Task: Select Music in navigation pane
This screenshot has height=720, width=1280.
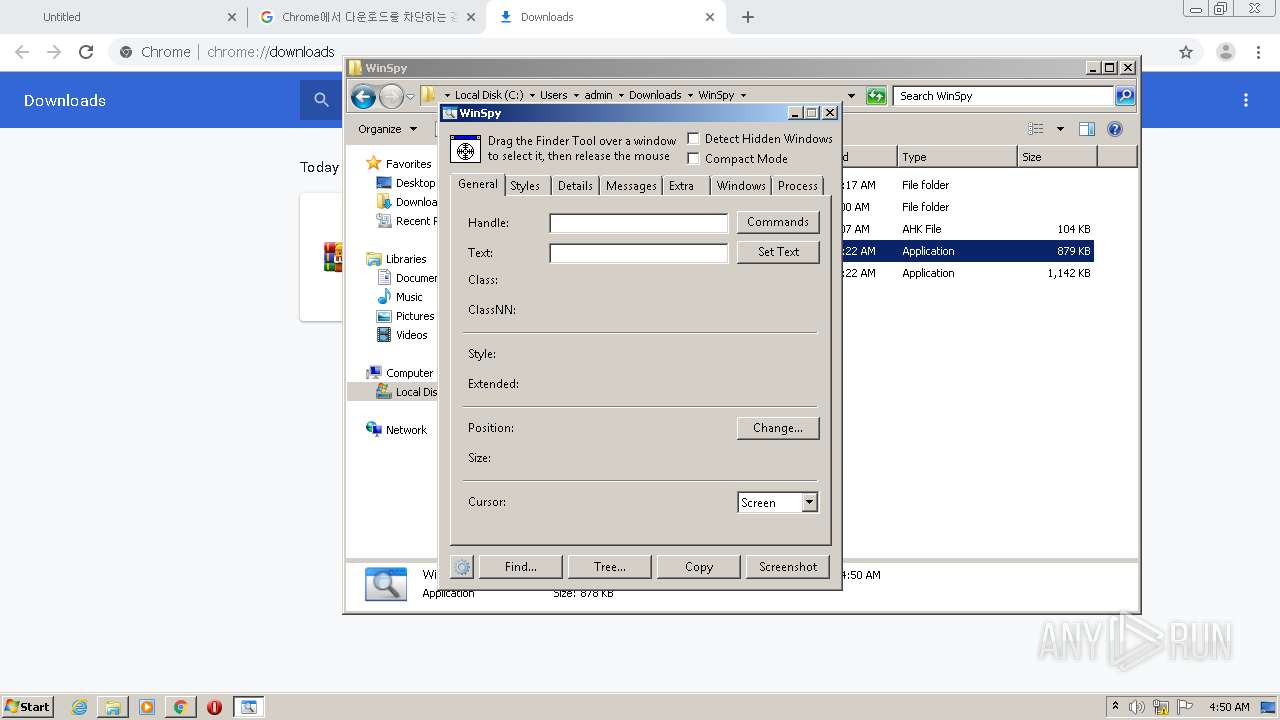Action: (x=400, y=297)
